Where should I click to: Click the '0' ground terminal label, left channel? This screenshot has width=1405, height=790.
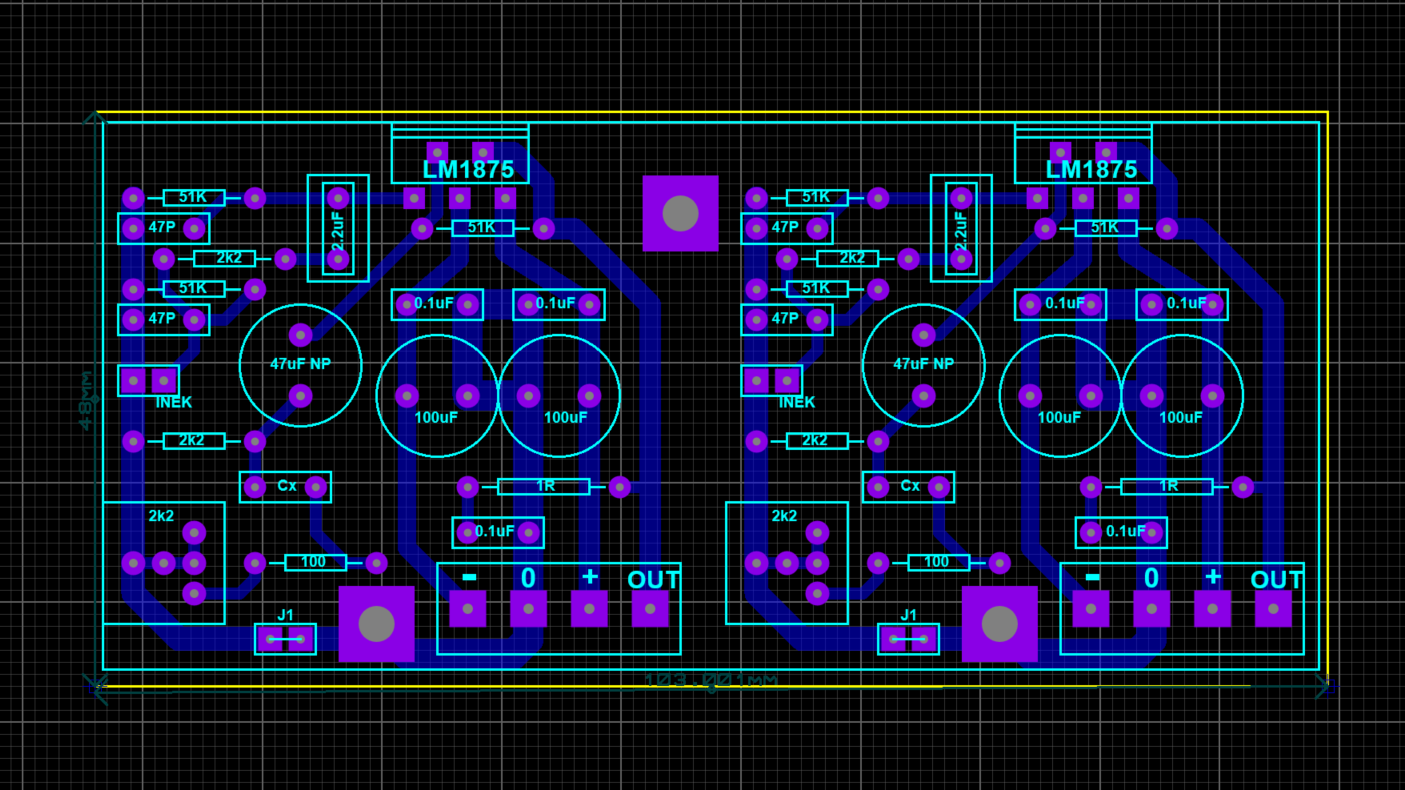tap(528, 578)
